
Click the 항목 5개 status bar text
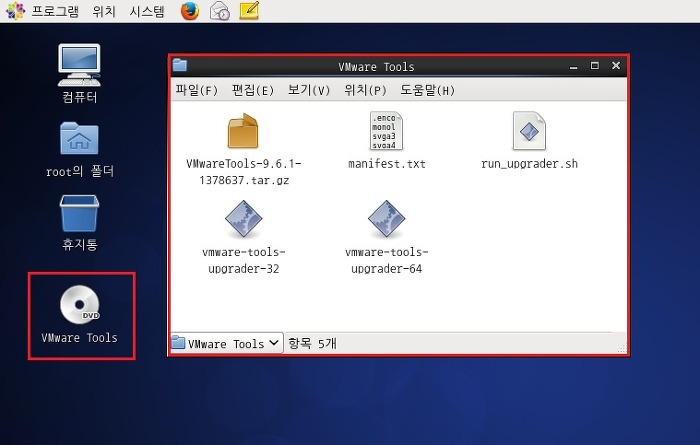point(312,343)
